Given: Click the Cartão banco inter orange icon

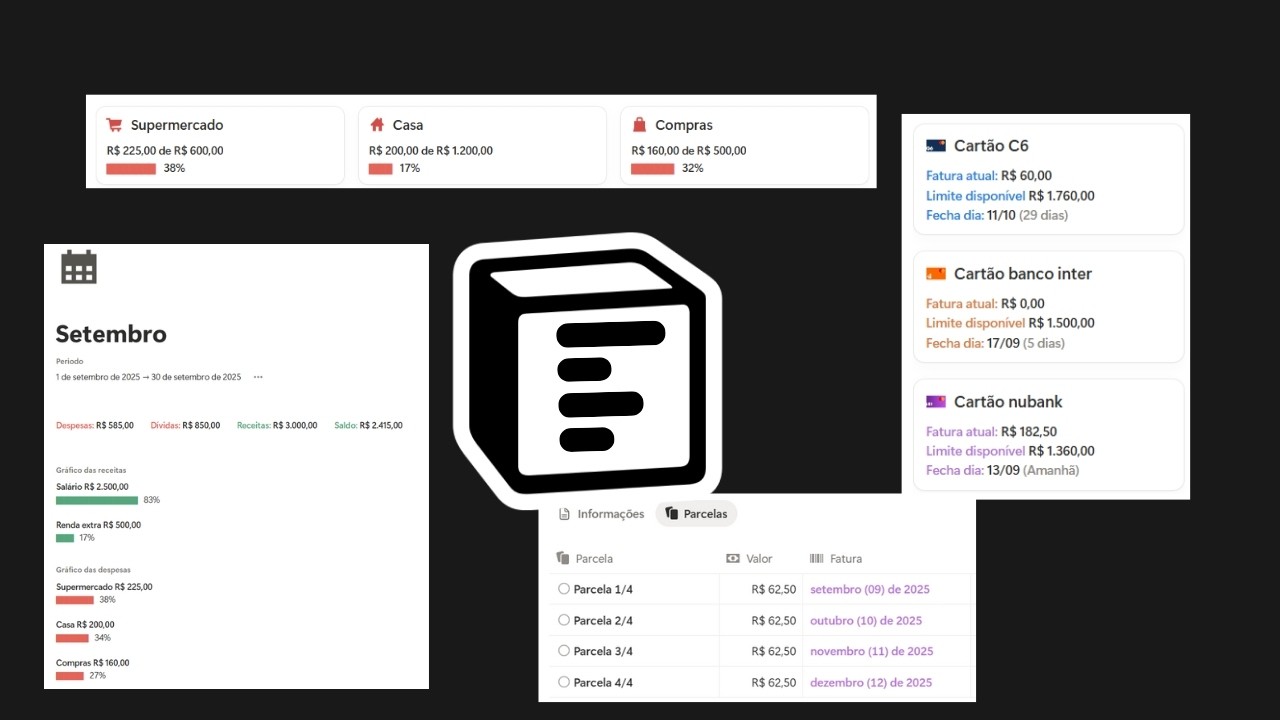Looking at the screenshot, I should click(936, 274).
